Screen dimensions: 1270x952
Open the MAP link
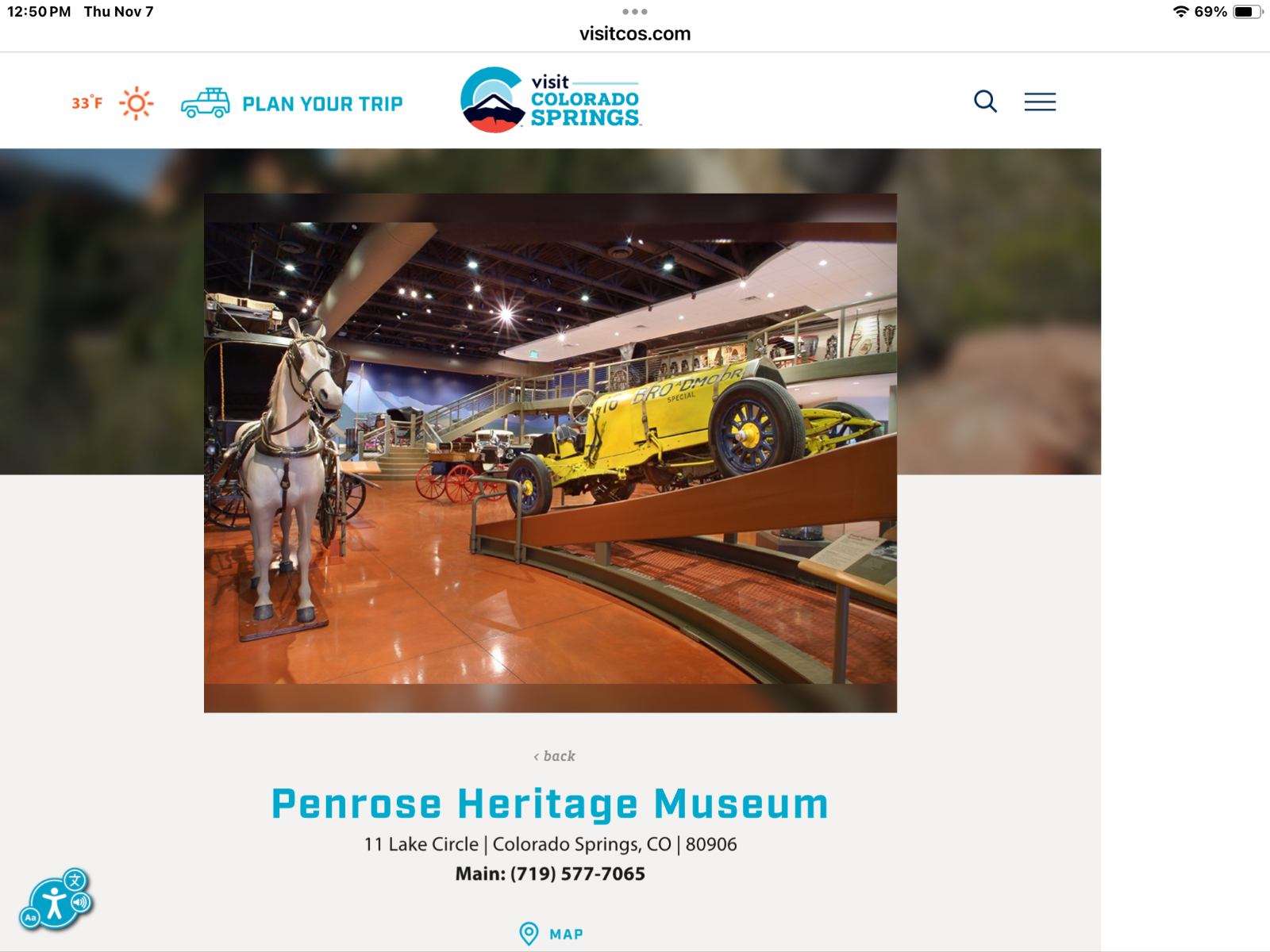[567, 935]
